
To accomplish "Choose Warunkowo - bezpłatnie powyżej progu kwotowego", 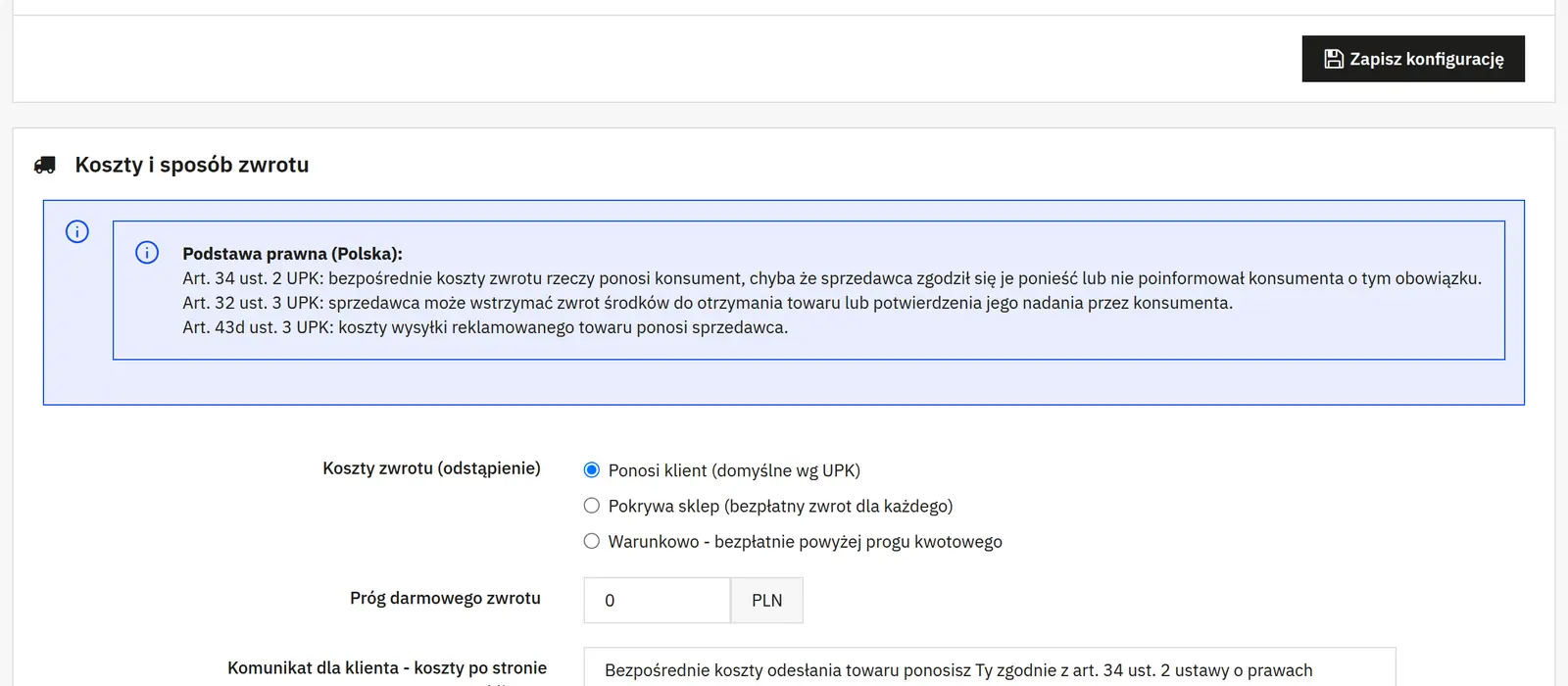I will point(592,541).
